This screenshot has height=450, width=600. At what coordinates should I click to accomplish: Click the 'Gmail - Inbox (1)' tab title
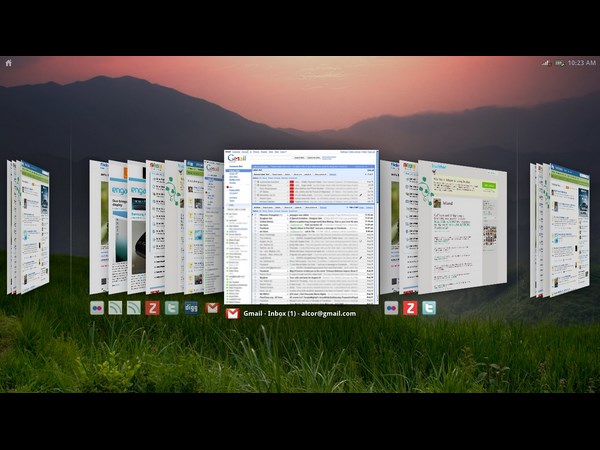(x=299, y=313)
